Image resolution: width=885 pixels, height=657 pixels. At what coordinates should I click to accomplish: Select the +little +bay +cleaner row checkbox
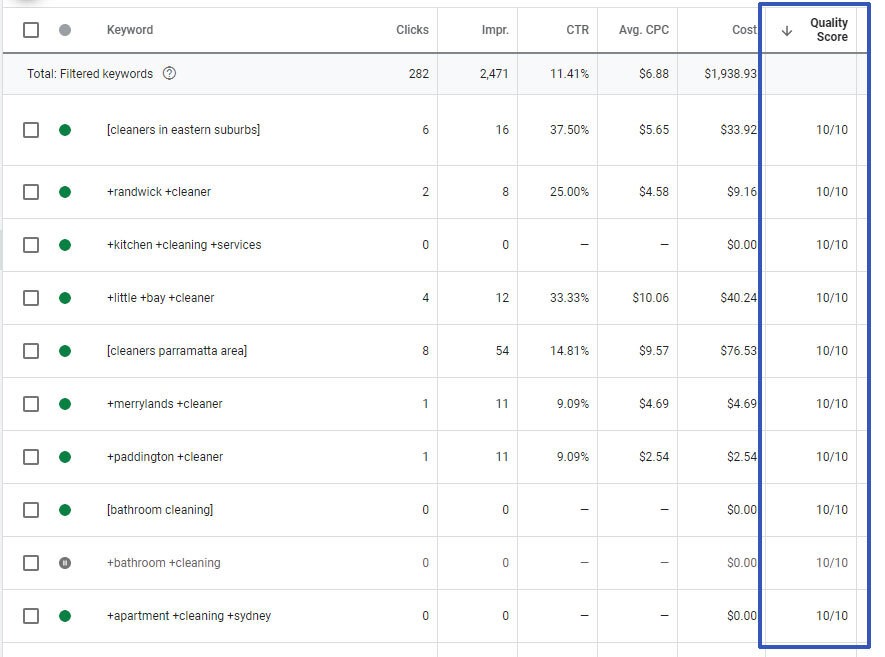[x=31, y=298]
